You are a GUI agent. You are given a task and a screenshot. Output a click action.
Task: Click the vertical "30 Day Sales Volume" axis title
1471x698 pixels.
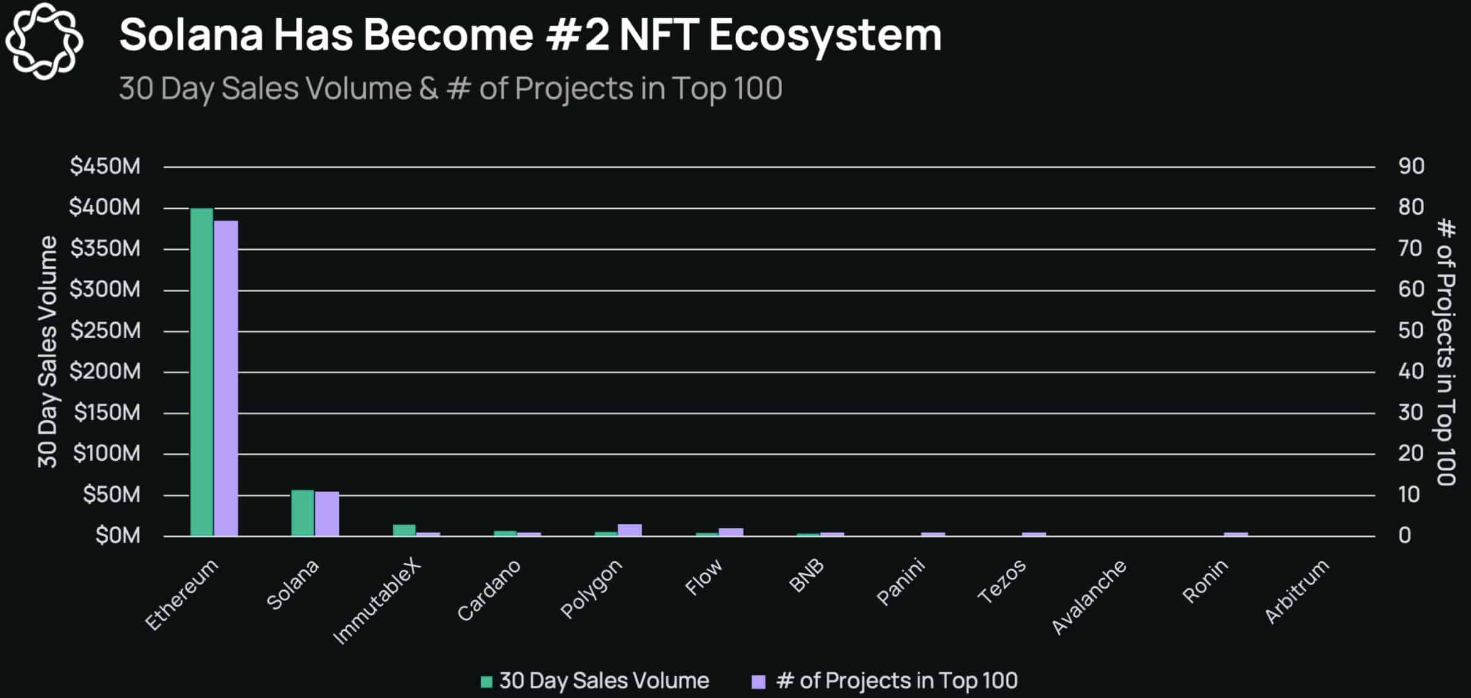48,351
